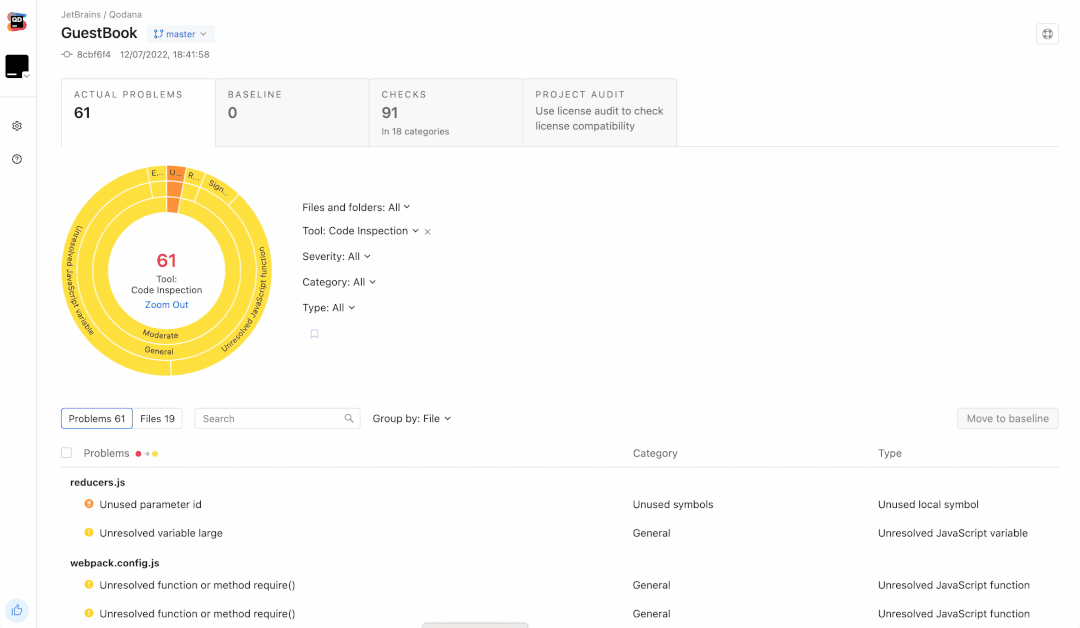Open the Group by: File dropdown
Image resolution: width=1080 pixels, height=628 pixels.
[412, 419]
